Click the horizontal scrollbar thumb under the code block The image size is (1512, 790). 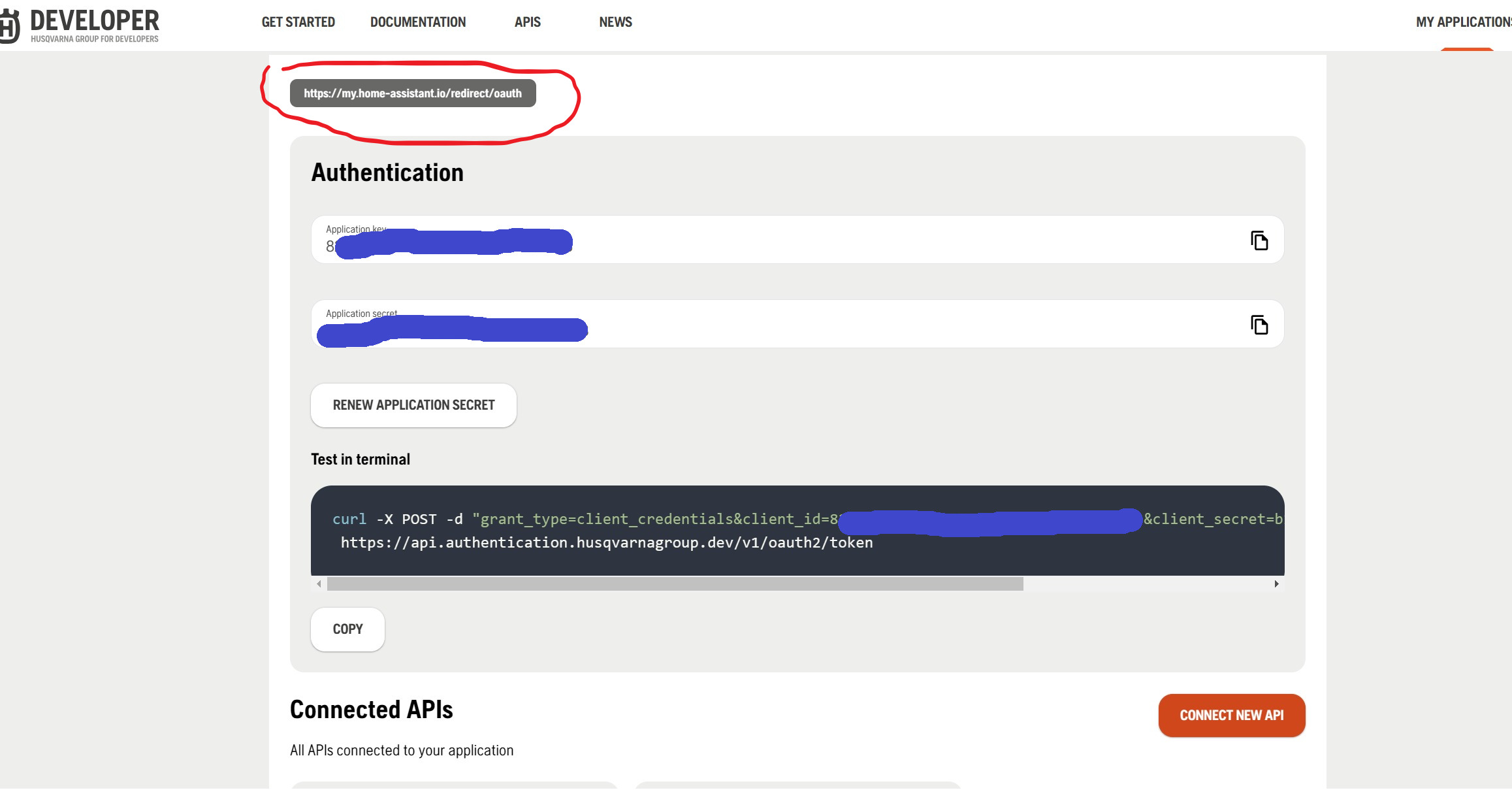[675, 584]
